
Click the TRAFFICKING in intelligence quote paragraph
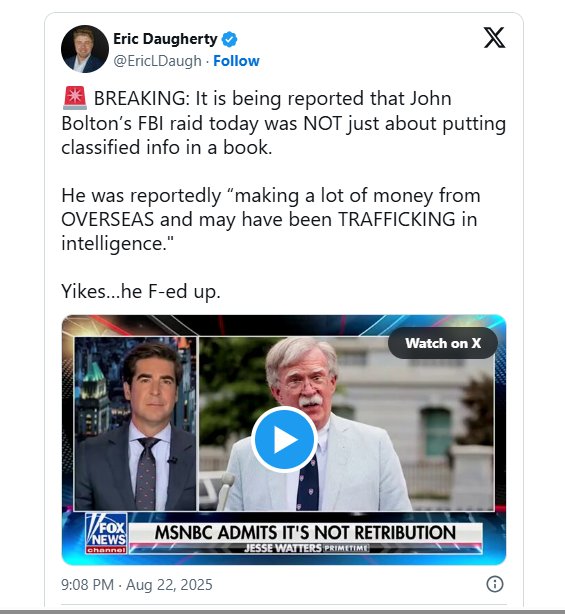click(x=271, y=219)
